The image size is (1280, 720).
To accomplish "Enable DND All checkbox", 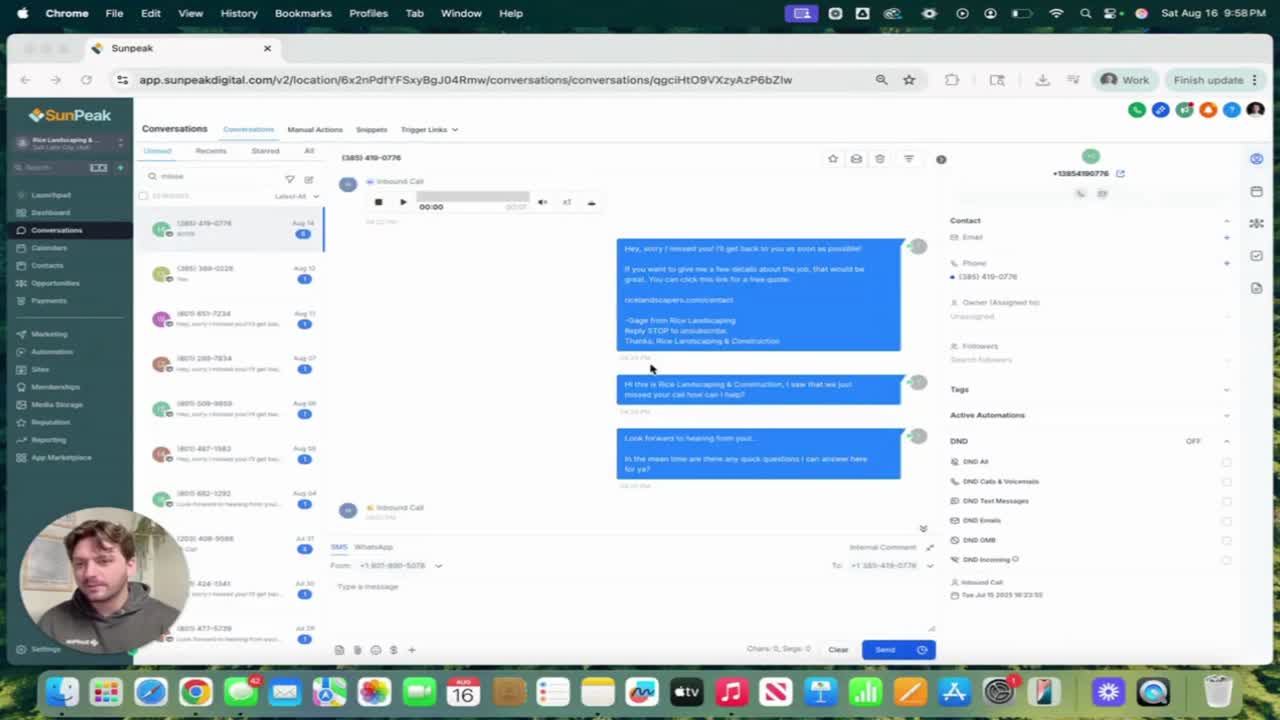I will pyautogui.click(x=1226, y=462).
